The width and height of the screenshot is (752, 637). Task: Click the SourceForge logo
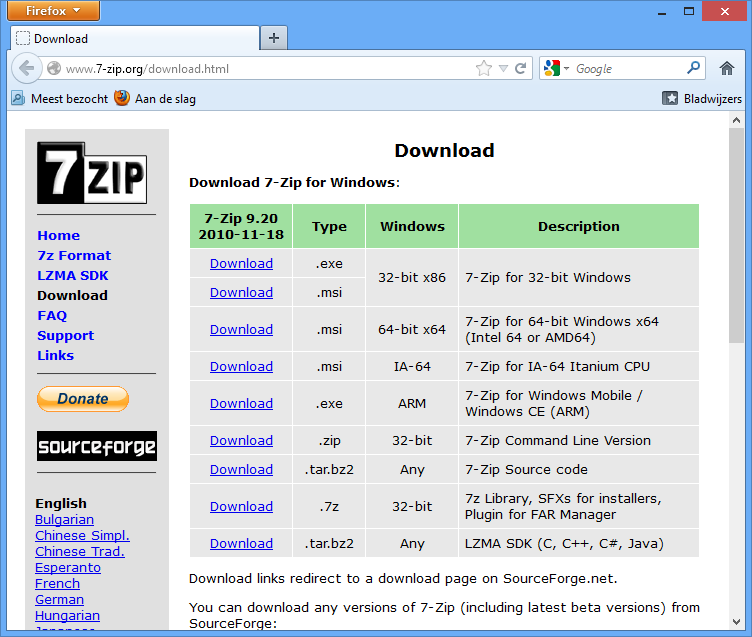[x=97, y=446]
